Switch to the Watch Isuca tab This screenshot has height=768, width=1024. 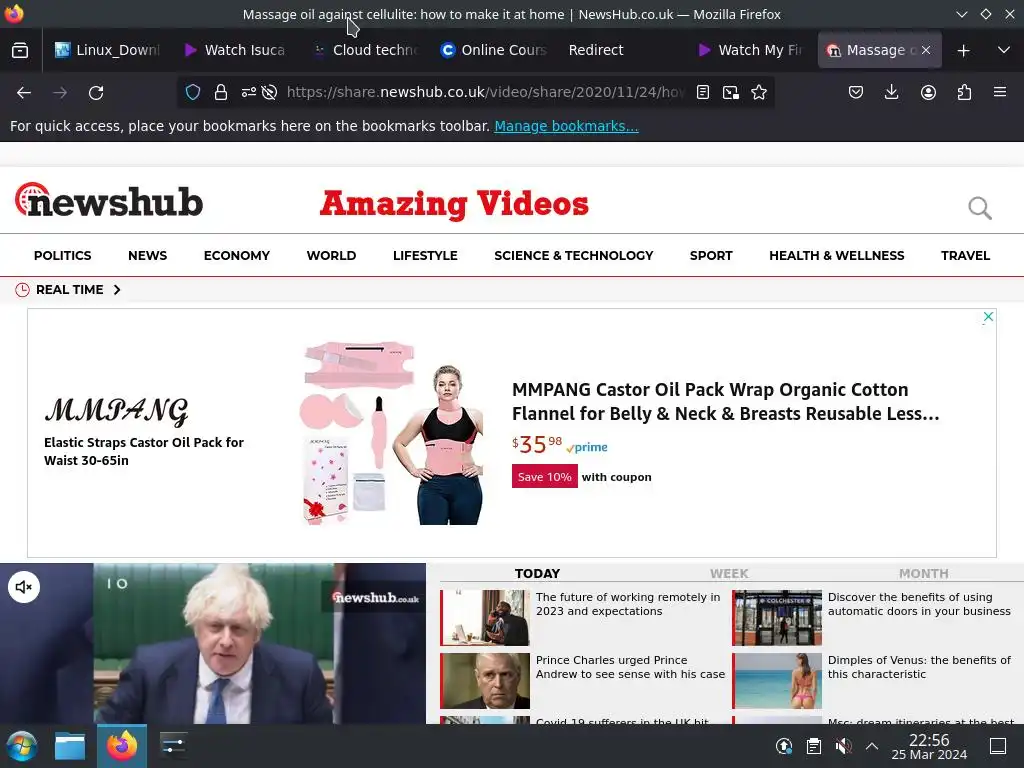click(x=235, y=50)
